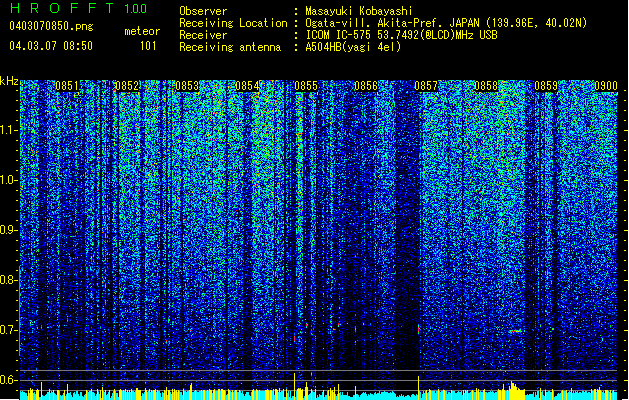Viewport: 629px width, 400px height.
Task: Click the 0853 time marker
Action: (187, 86)
